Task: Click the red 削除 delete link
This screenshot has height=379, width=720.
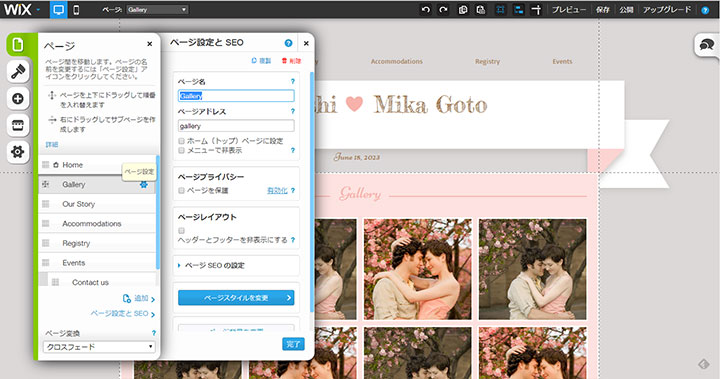Action: (291, 61)
